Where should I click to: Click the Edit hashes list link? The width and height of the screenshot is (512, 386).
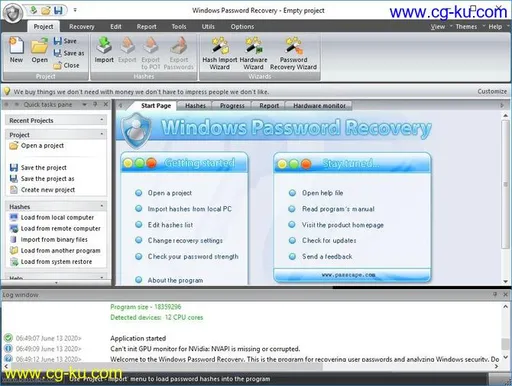pos(170,225)
